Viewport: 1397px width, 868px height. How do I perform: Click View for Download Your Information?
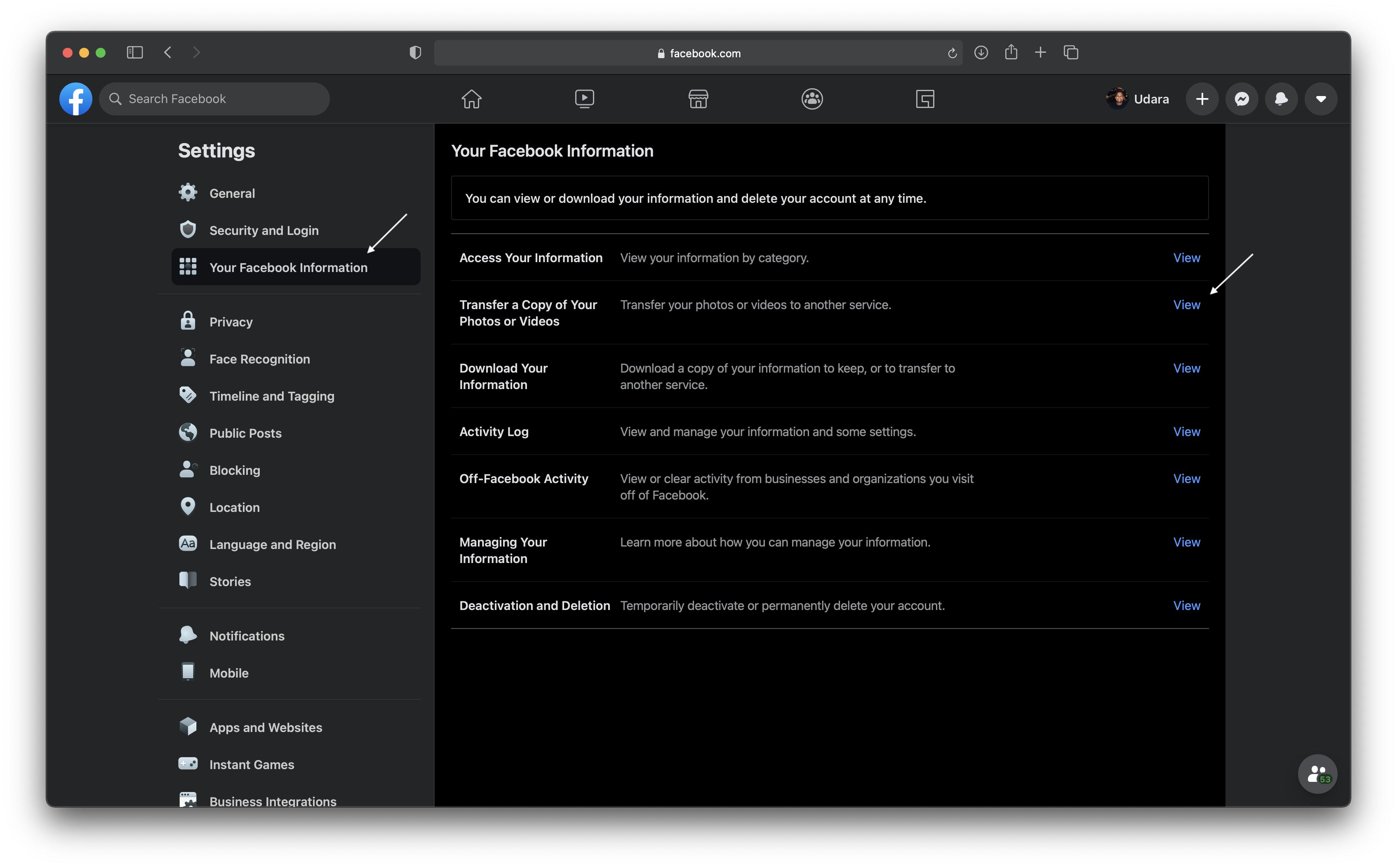point(1186,368)
